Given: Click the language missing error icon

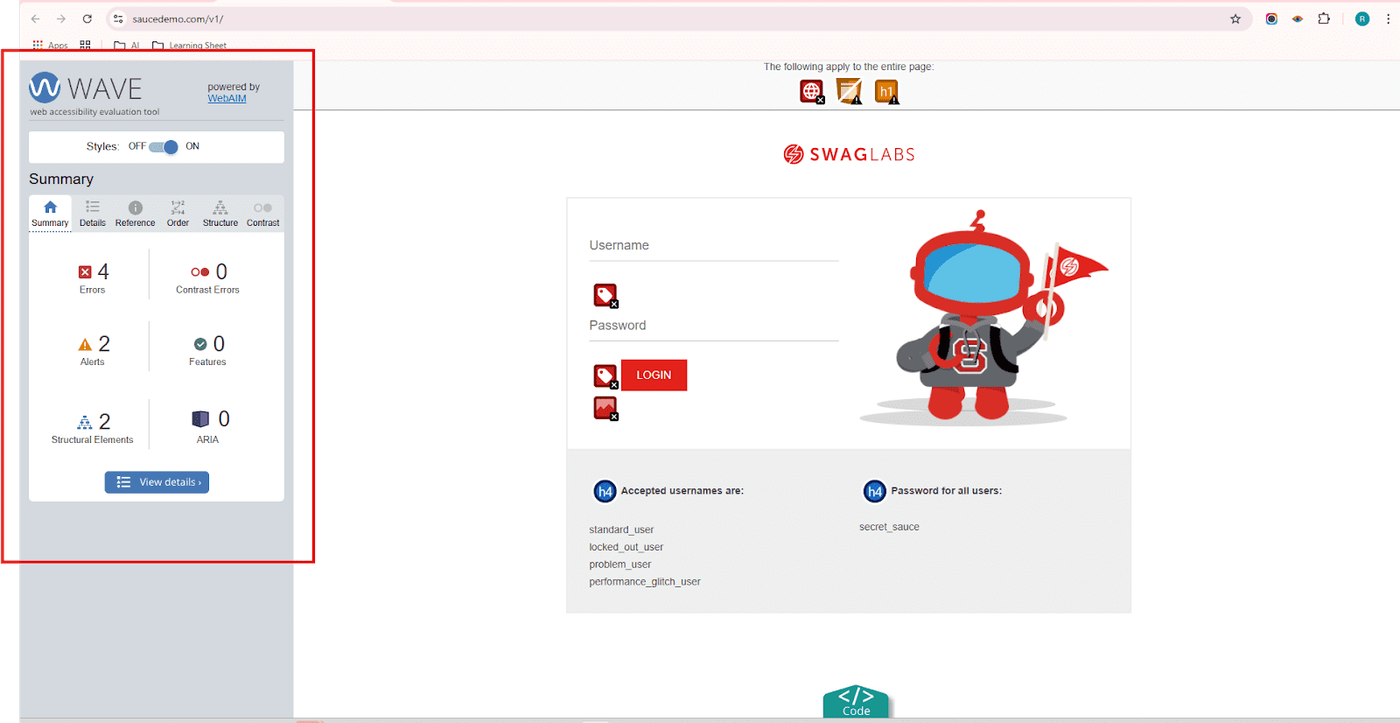Looking at the screenshot, I should click(x=812, y=92).
